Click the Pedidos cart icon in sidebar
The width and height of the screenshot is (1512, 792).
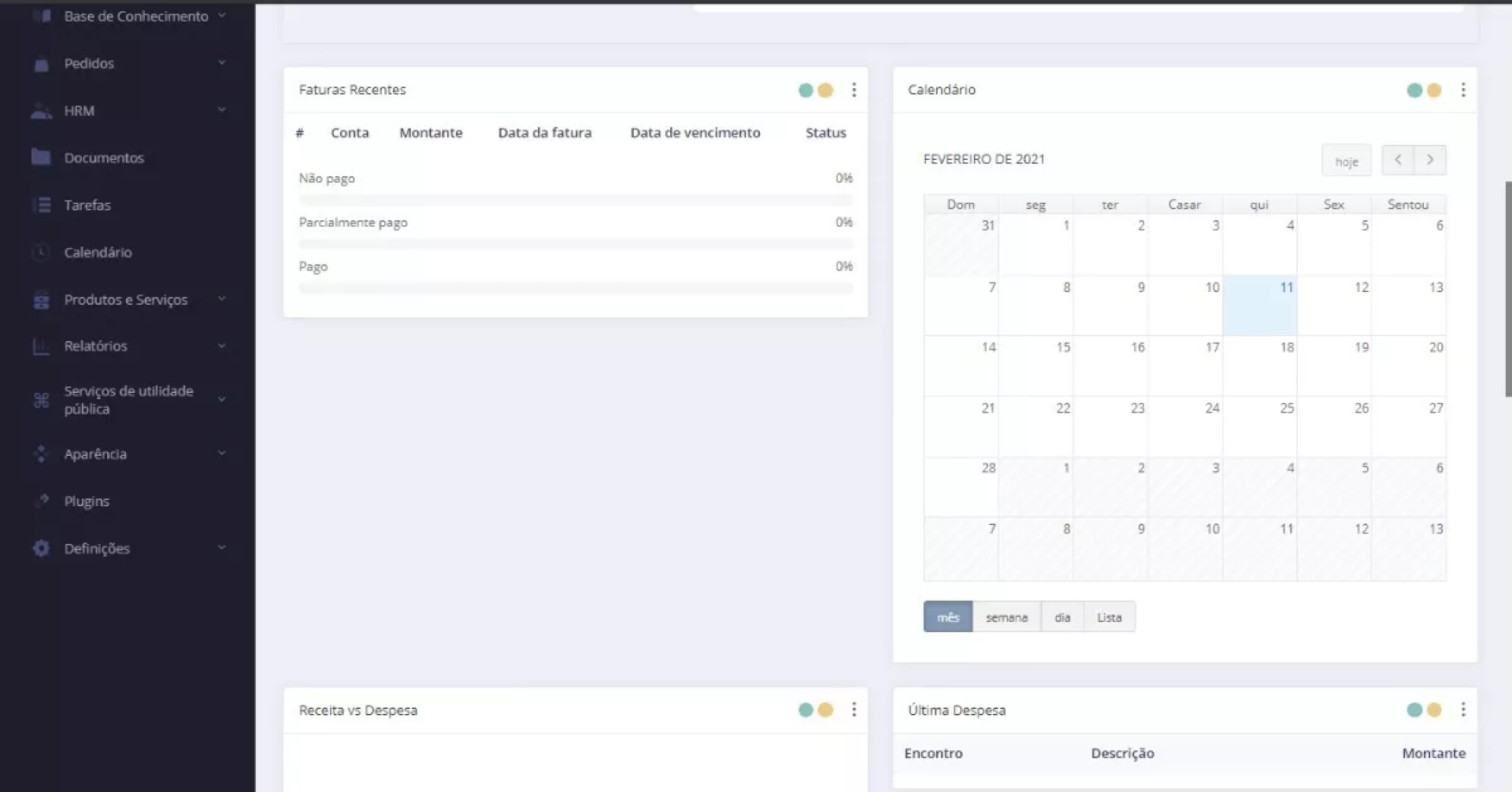click(42, 64)
